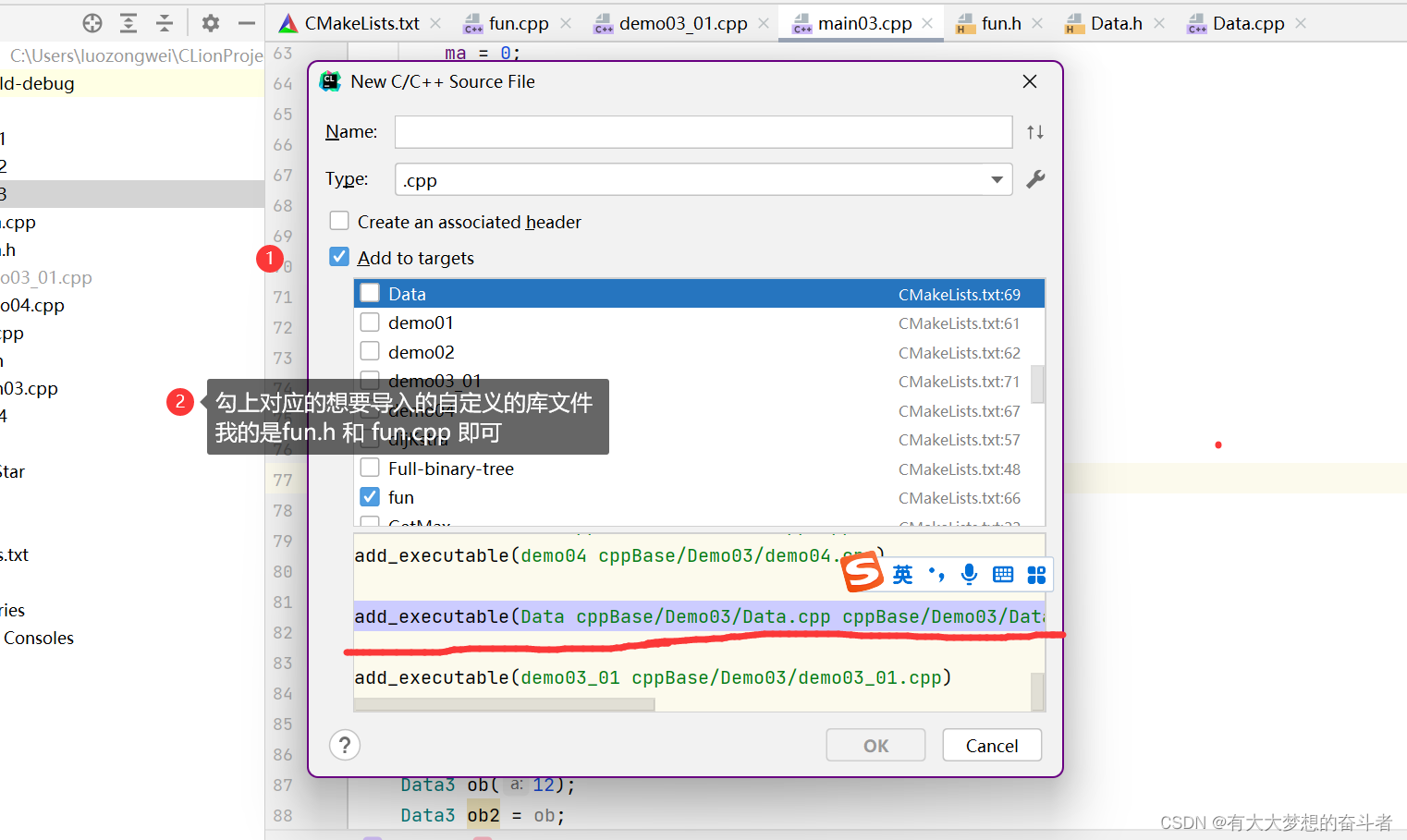Close the Data.cpp editor tab

[x=1301, y=23]
